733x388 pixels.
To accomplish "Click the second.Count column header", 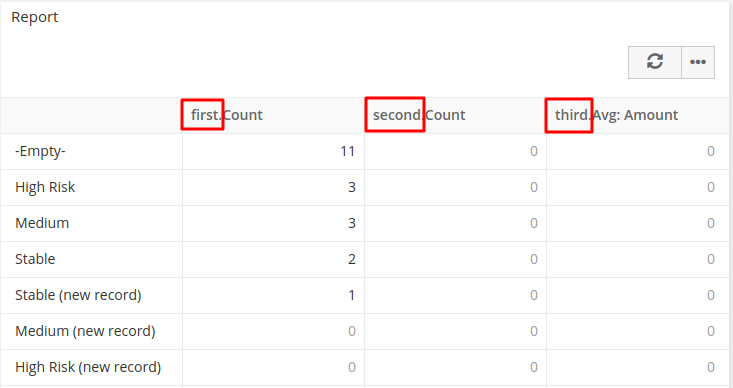I will [x=419, y=115].
